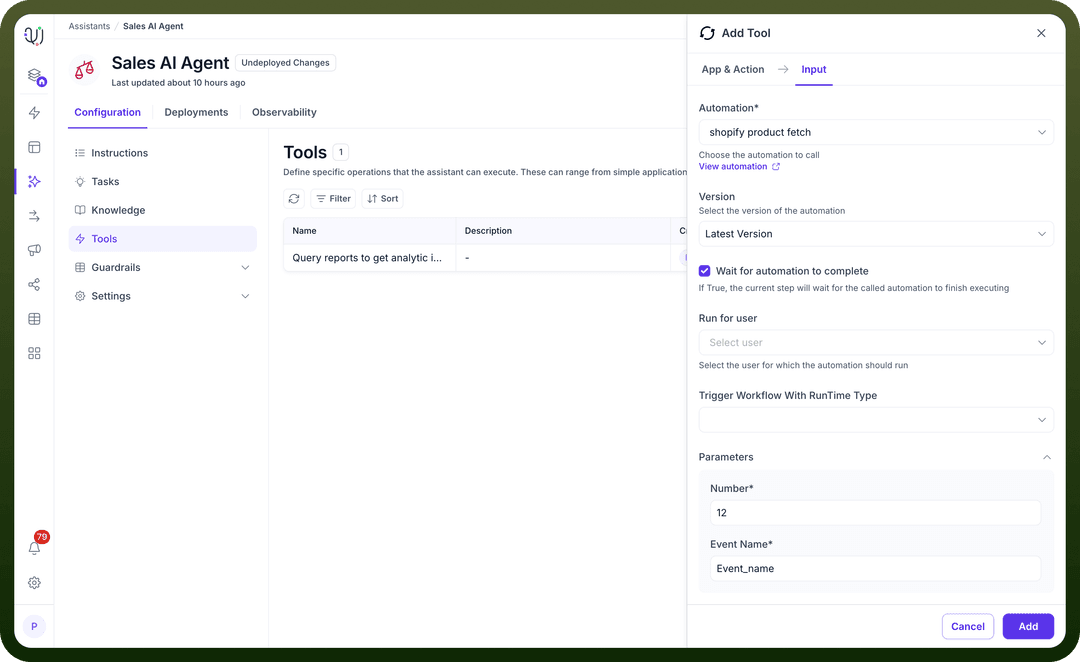Click the user avatar P icon
1080x662 pixels.
point(34,626)
